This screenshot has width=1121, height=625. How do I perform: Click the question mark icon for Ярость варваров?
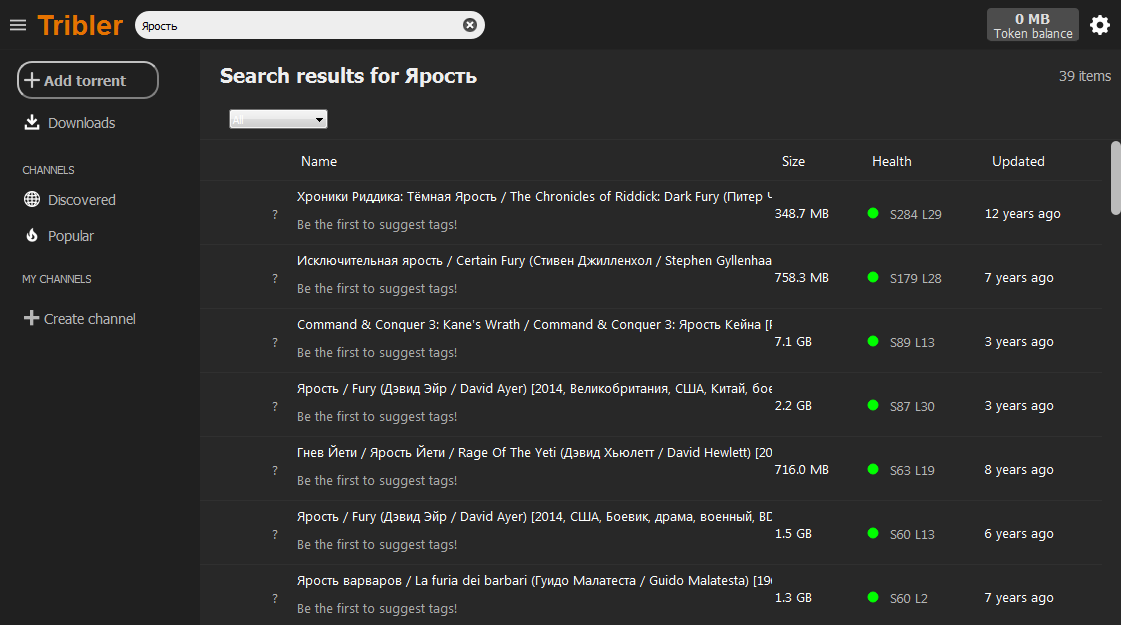275,598
